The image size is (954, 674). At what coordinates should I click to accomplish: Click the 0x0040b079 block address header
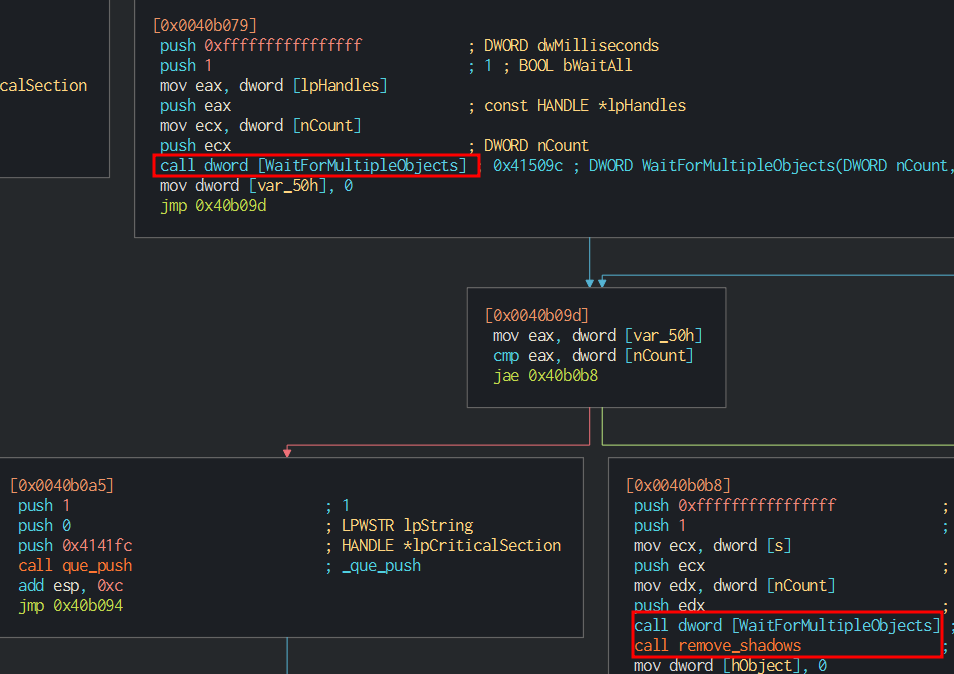205,25
